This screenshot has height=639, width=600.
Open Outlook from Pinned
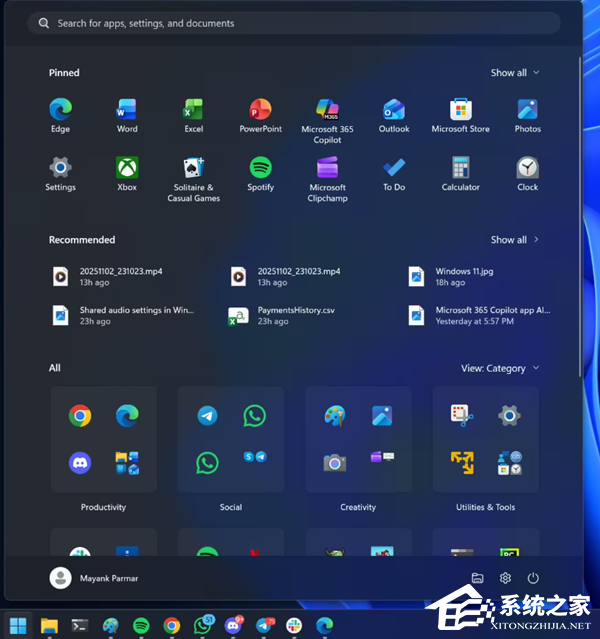[394, 116]
